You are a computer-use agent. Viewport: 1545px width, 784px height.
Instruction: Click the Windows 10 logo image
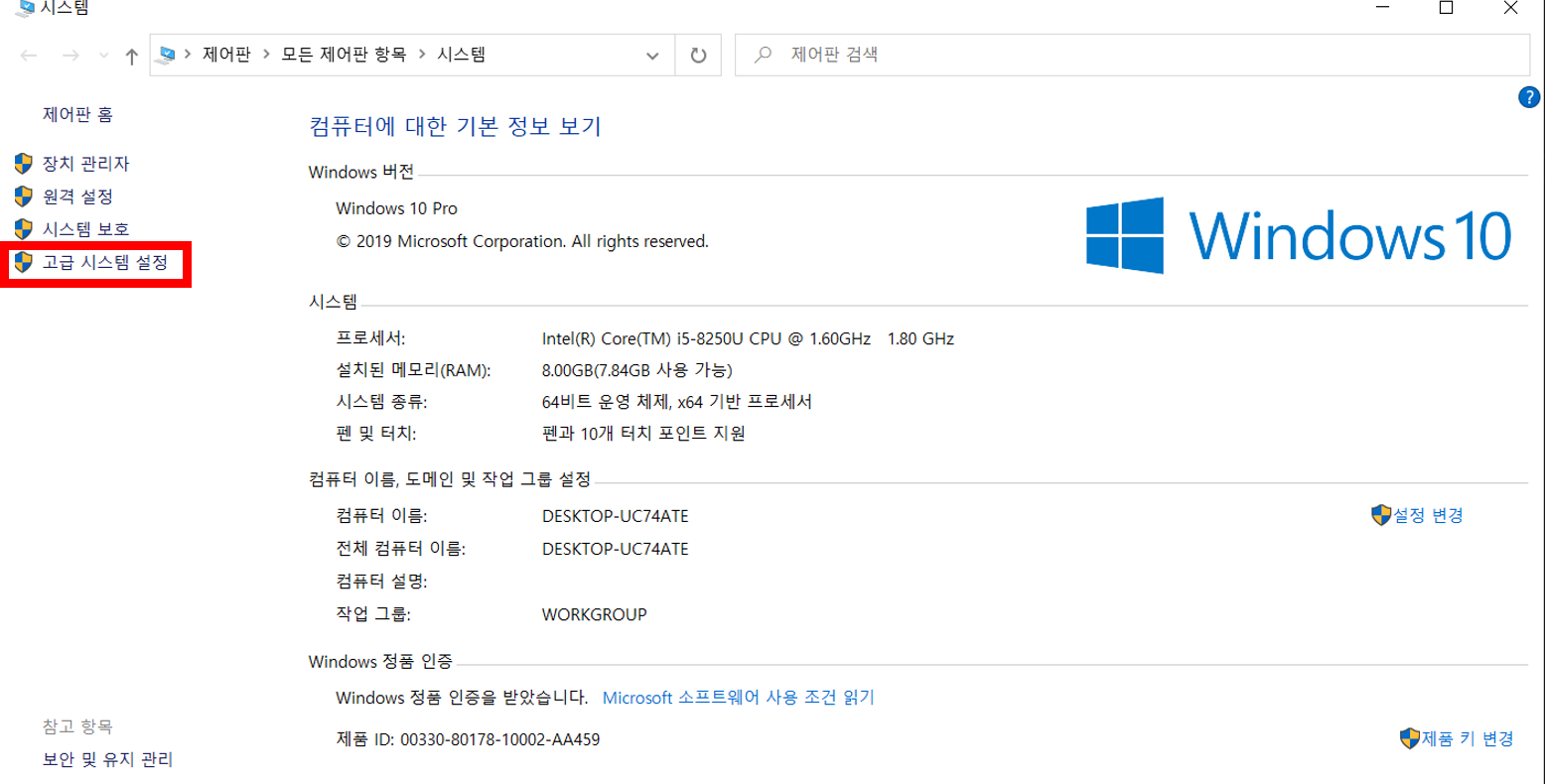[1299, 235]
